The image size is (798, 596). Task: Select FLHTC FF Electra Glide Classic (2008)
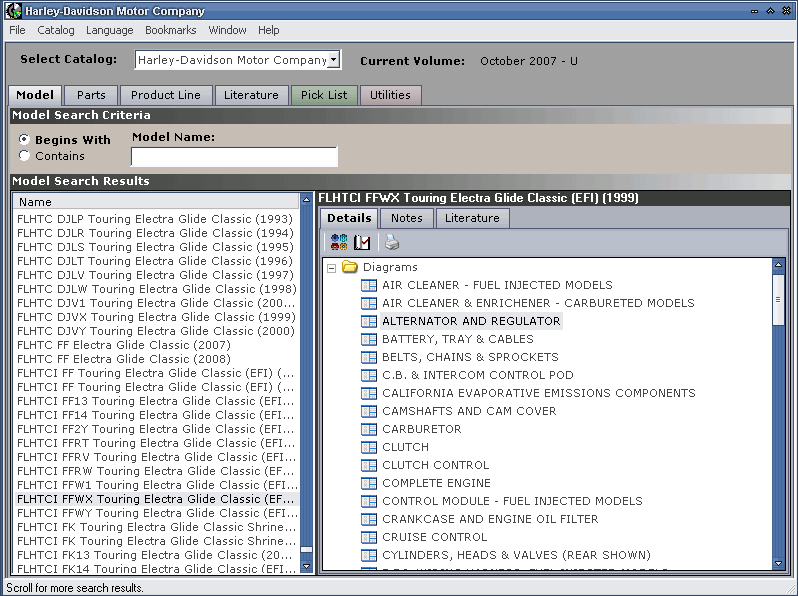pos(123,359)
